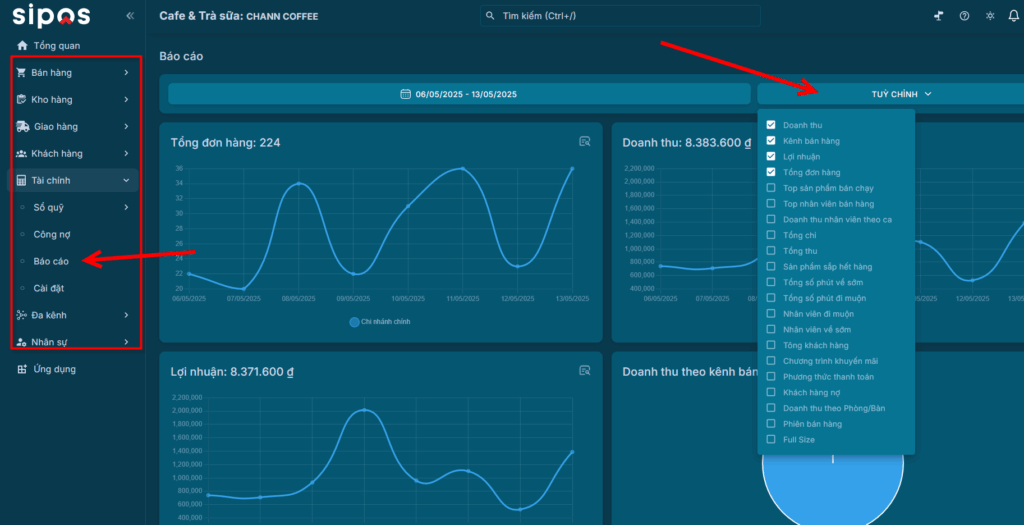Uncheck the Lợi nhuận checkbox
The height and width of the screenshot is (525, 1024).
click(771, 156)
